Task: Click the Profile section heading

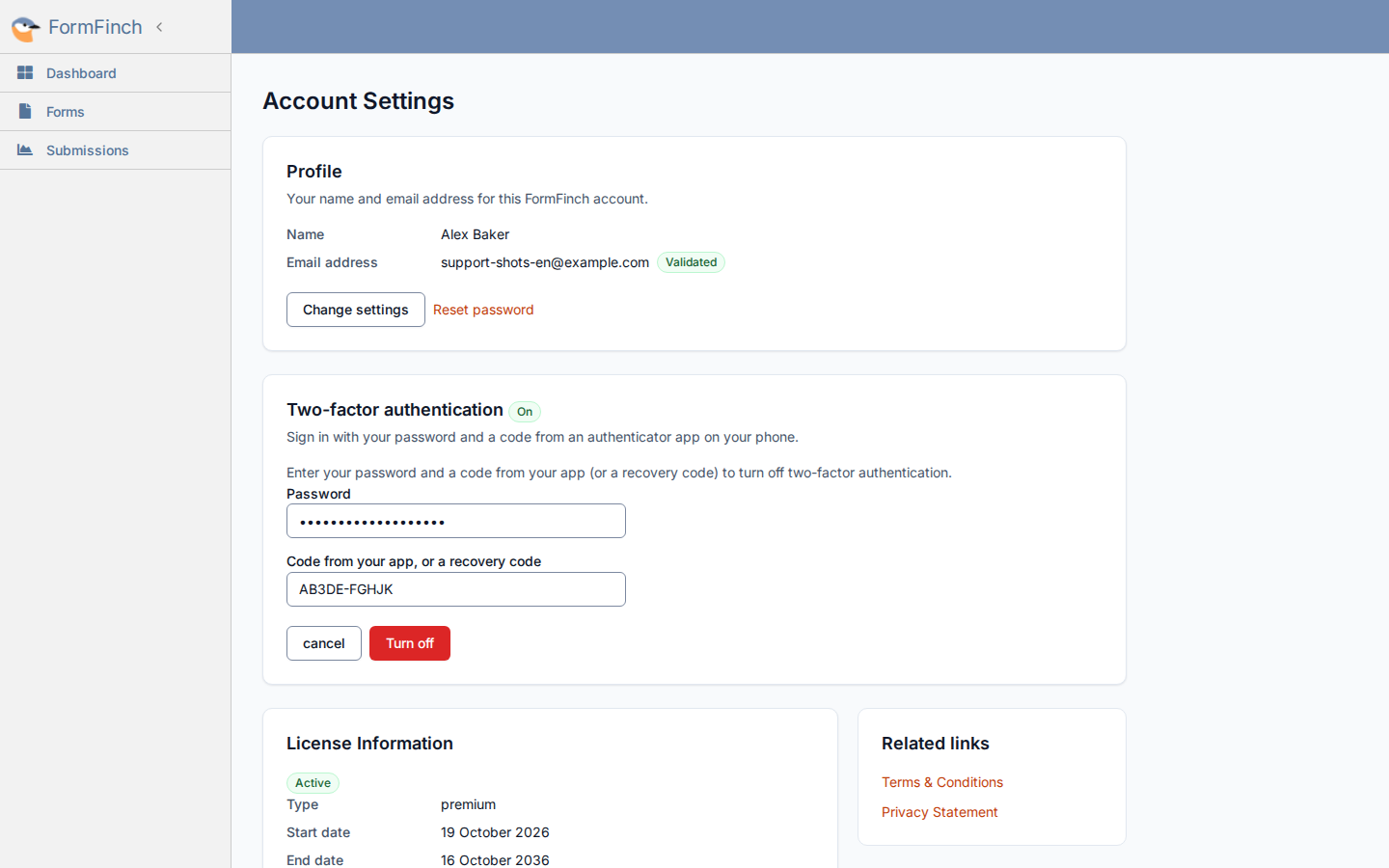Action: point(314,172)
